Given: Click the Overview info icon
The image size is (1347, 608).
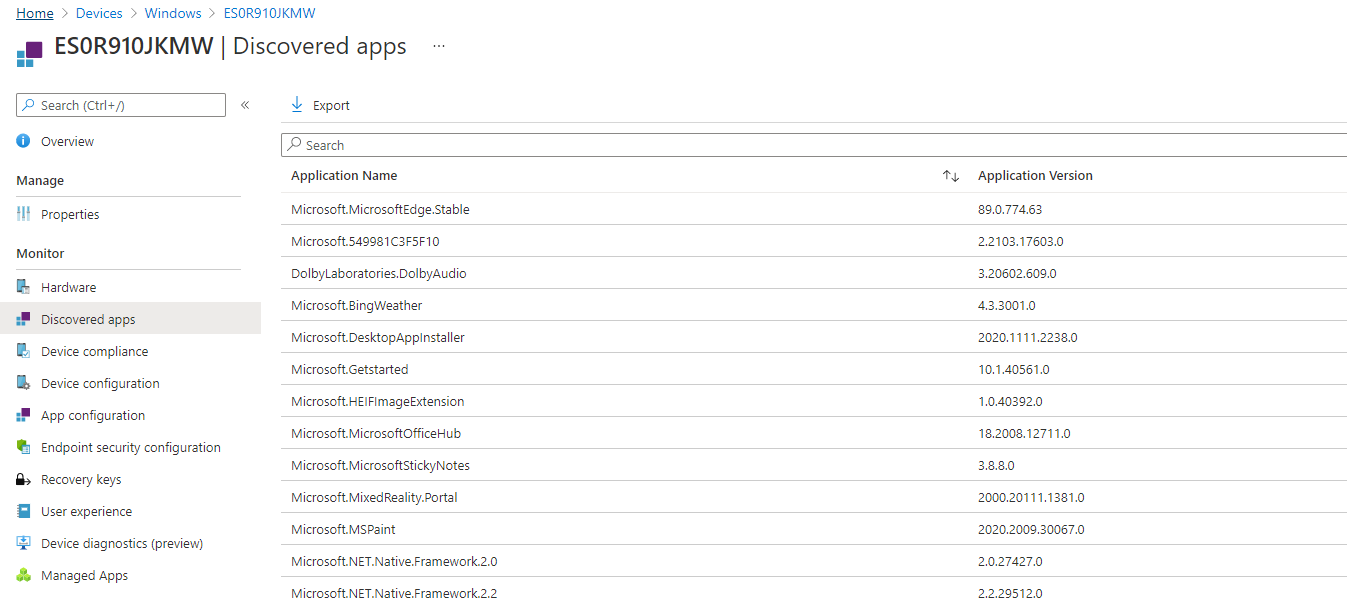Looking at the screenshot, I should tap(24, 142).
